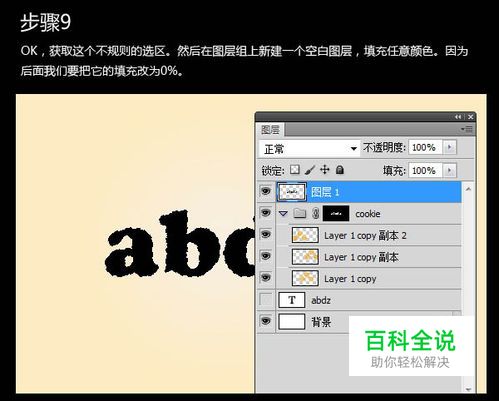
Task: Hide Layer 1 copy 副本 2
Action: point(266,234)
